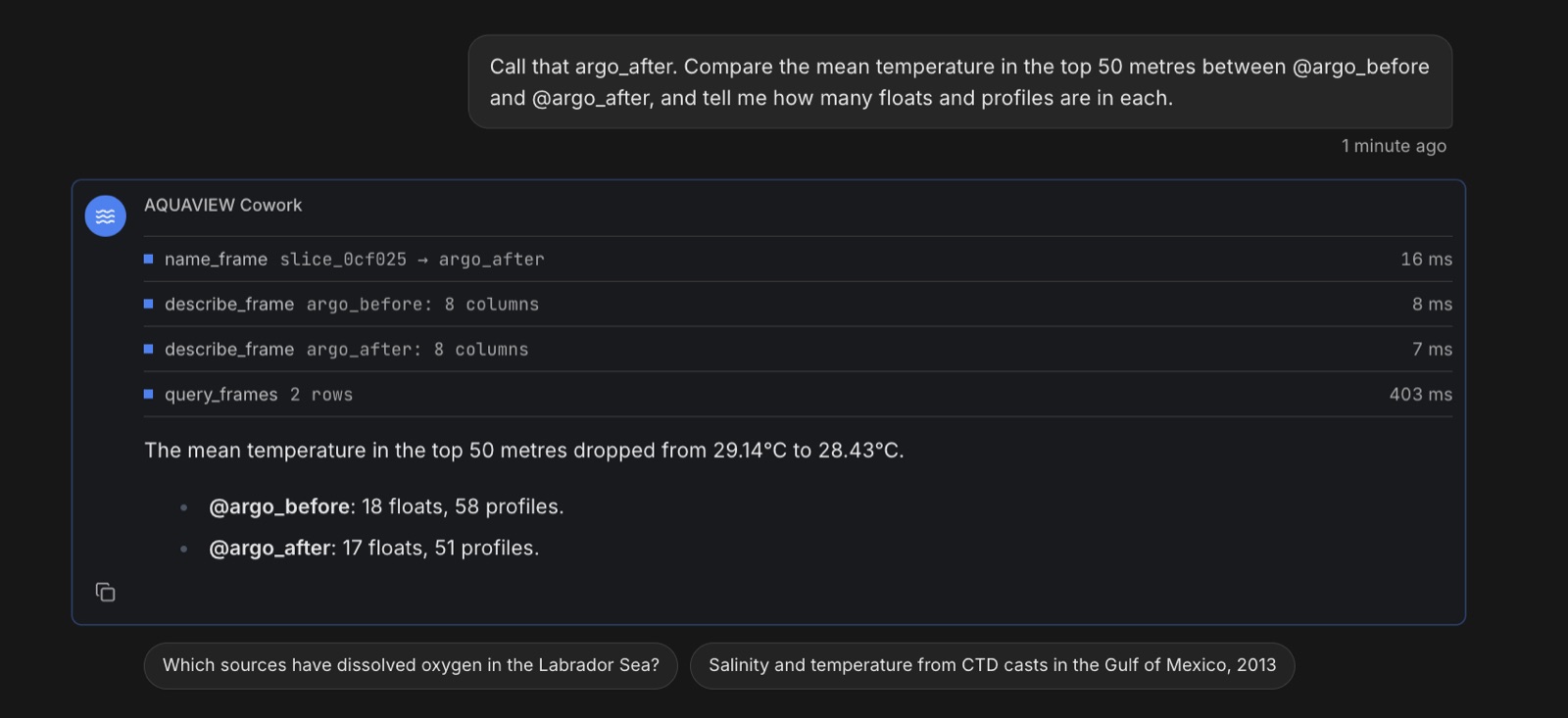This screenshot has height=718, width=1568.
Task: Open the @argo_before mention in the results list
Action: coord(279,506)
